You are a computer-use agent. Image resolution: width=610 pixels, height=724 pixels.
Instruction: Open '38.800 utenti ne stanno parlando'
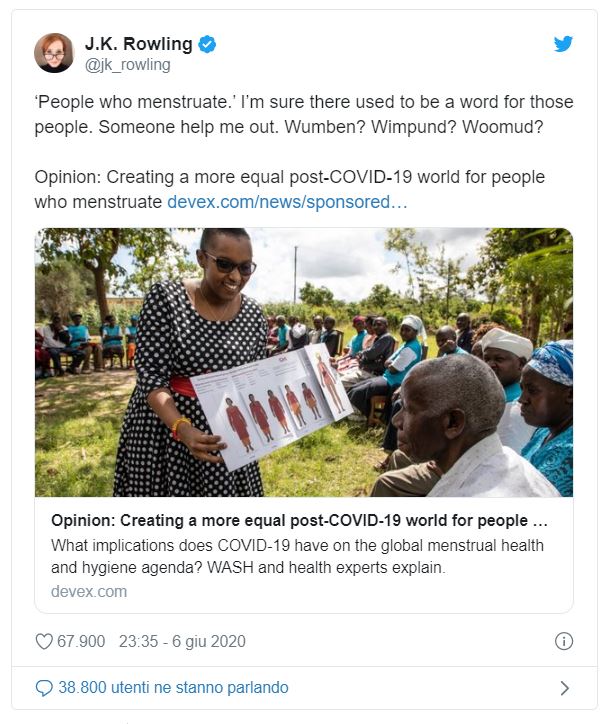coord(173,688)
